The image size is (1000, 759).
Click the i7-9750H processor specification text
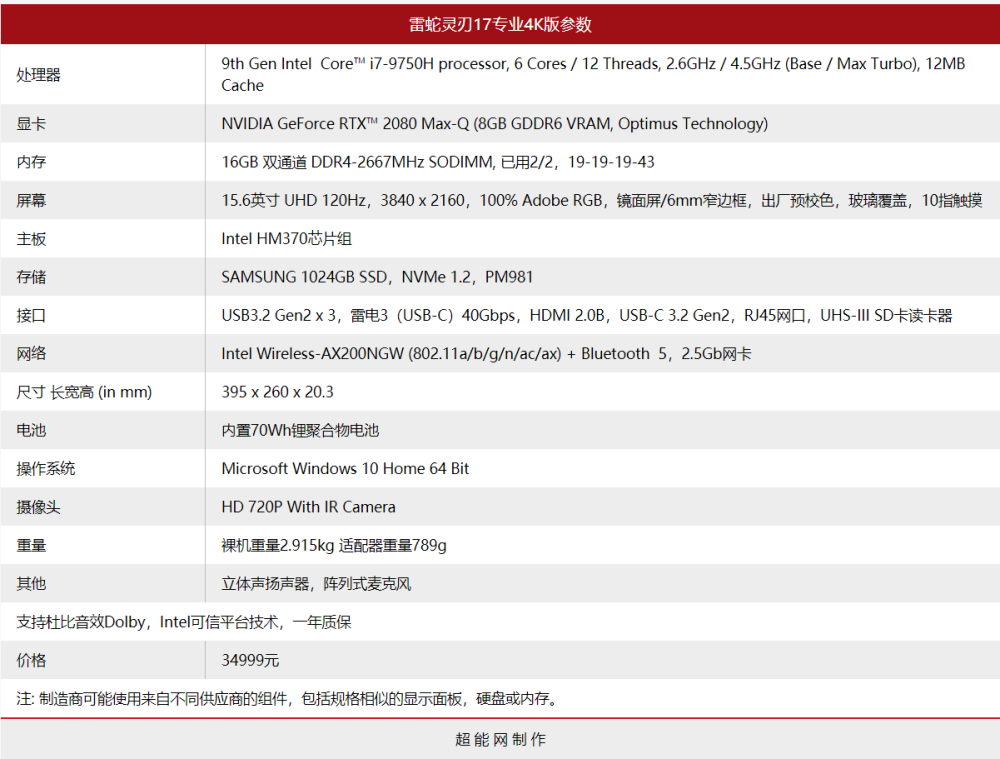[x=593, y=74]
